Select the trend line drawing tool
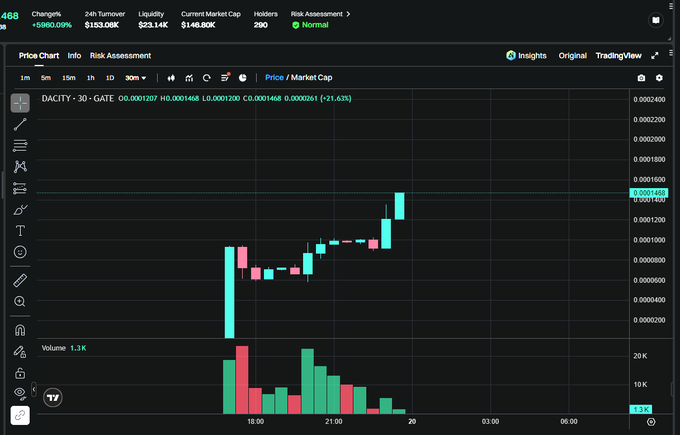Screen dimensions: 680x435 tap(20, 124)
